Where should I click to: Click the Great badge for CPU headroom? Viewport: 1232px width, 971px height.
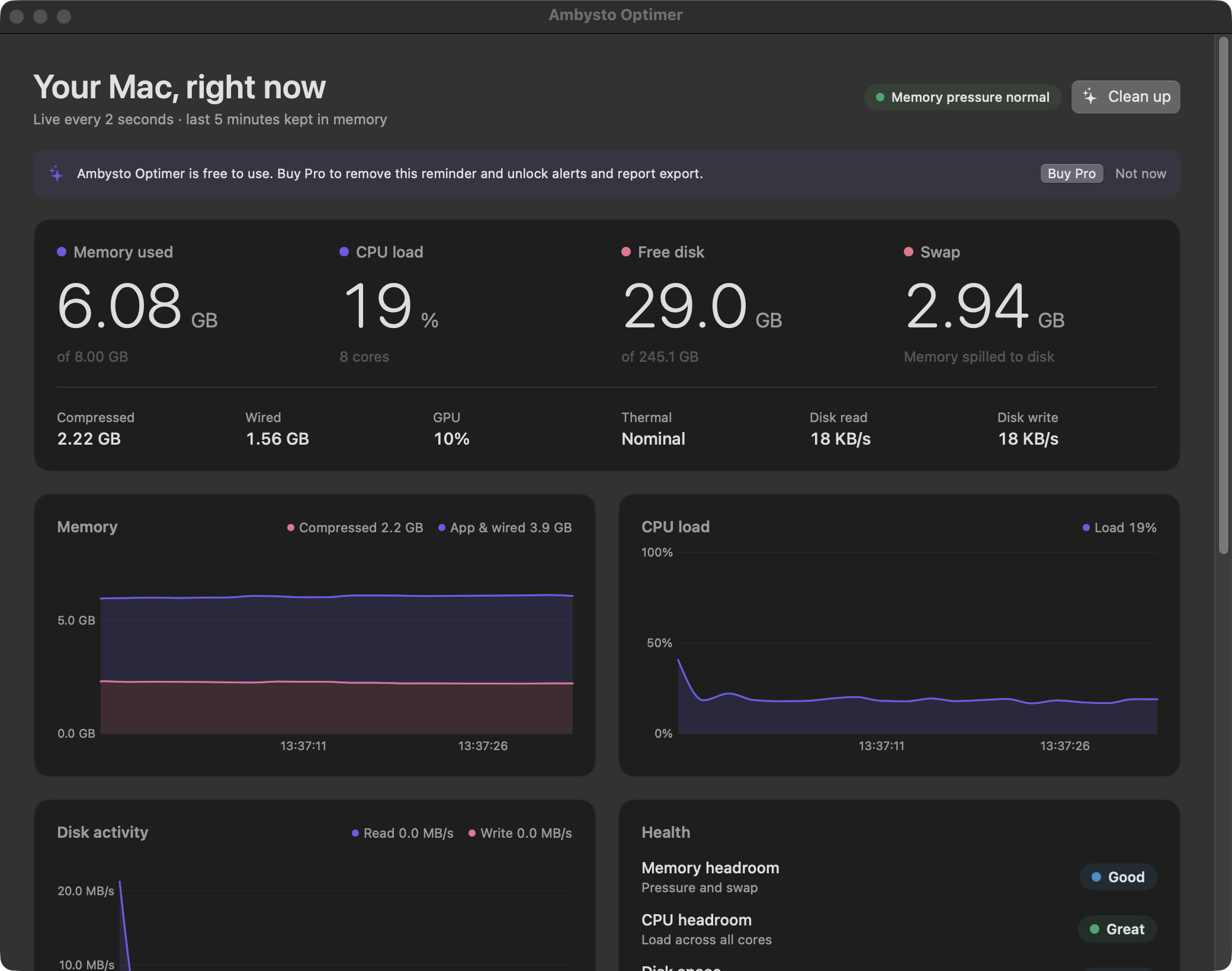tap(1117, 929)
